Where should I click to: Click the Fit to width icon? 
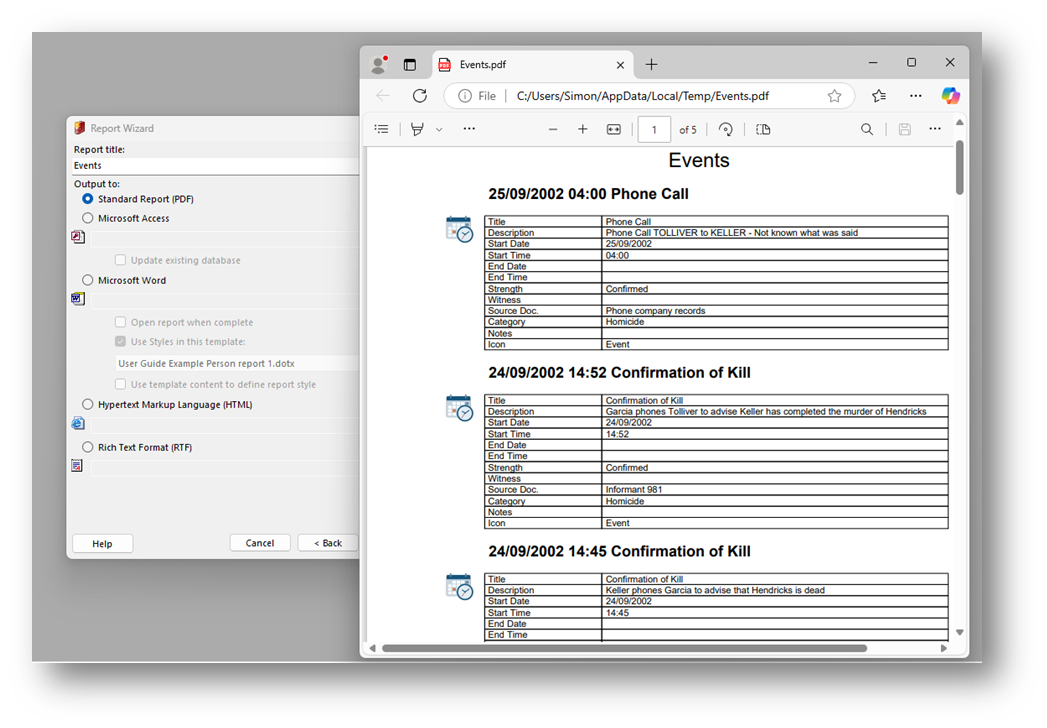pos(614,129)
